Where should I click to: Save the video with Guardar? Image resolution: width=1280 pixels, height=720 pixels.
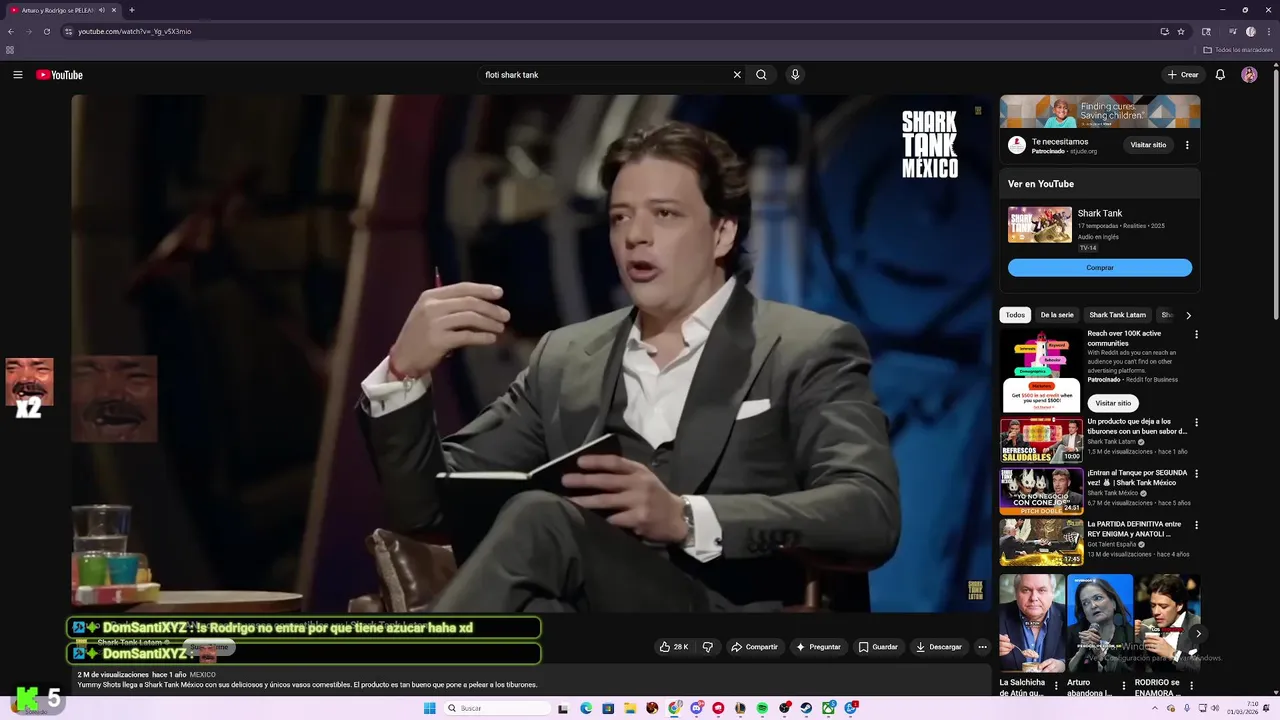(878, 647)
